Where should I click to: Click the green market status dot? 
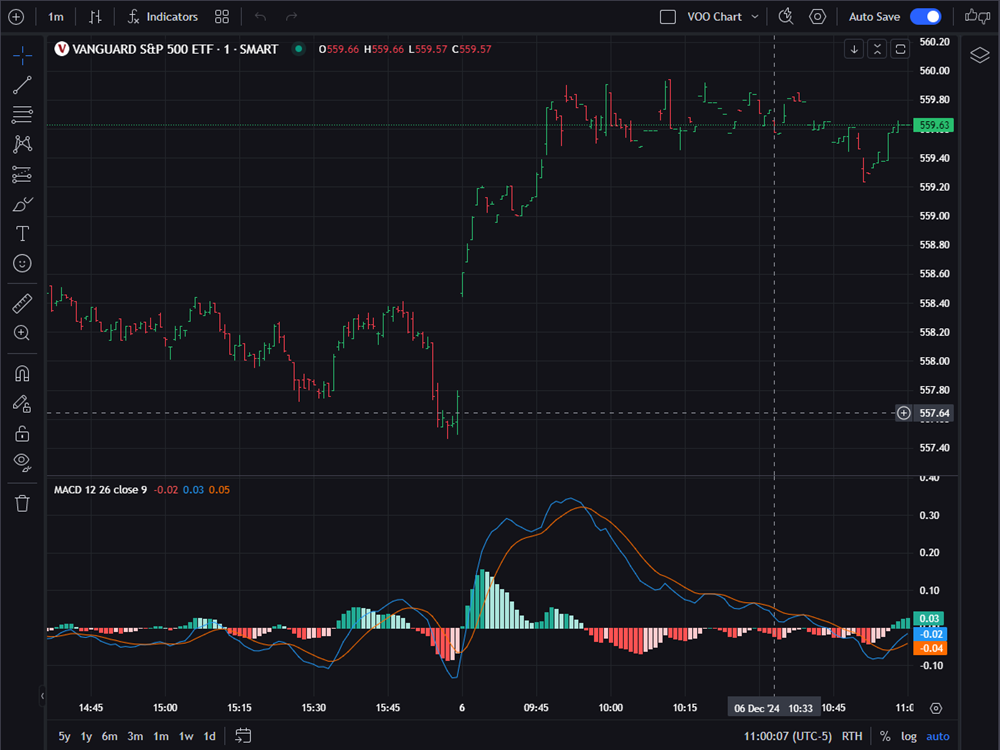click(298, 48)
